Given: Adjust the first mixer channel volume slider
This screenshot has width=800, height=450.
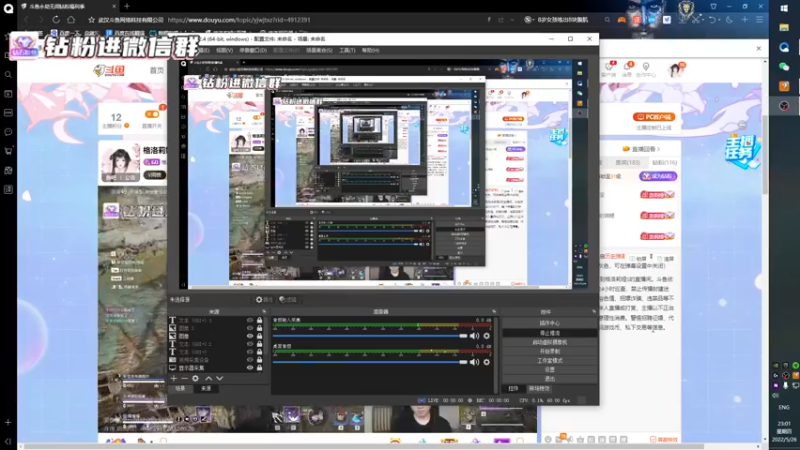Looking at the screenshot, I should point(370,336).
